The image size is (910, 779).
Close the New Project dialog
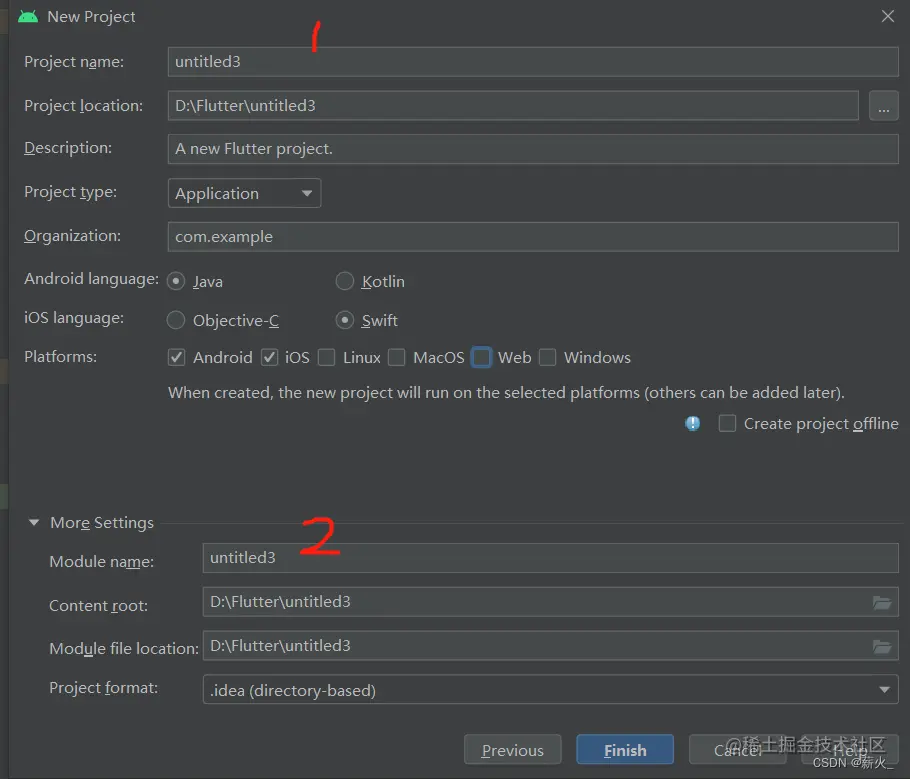tap(887, 16)
